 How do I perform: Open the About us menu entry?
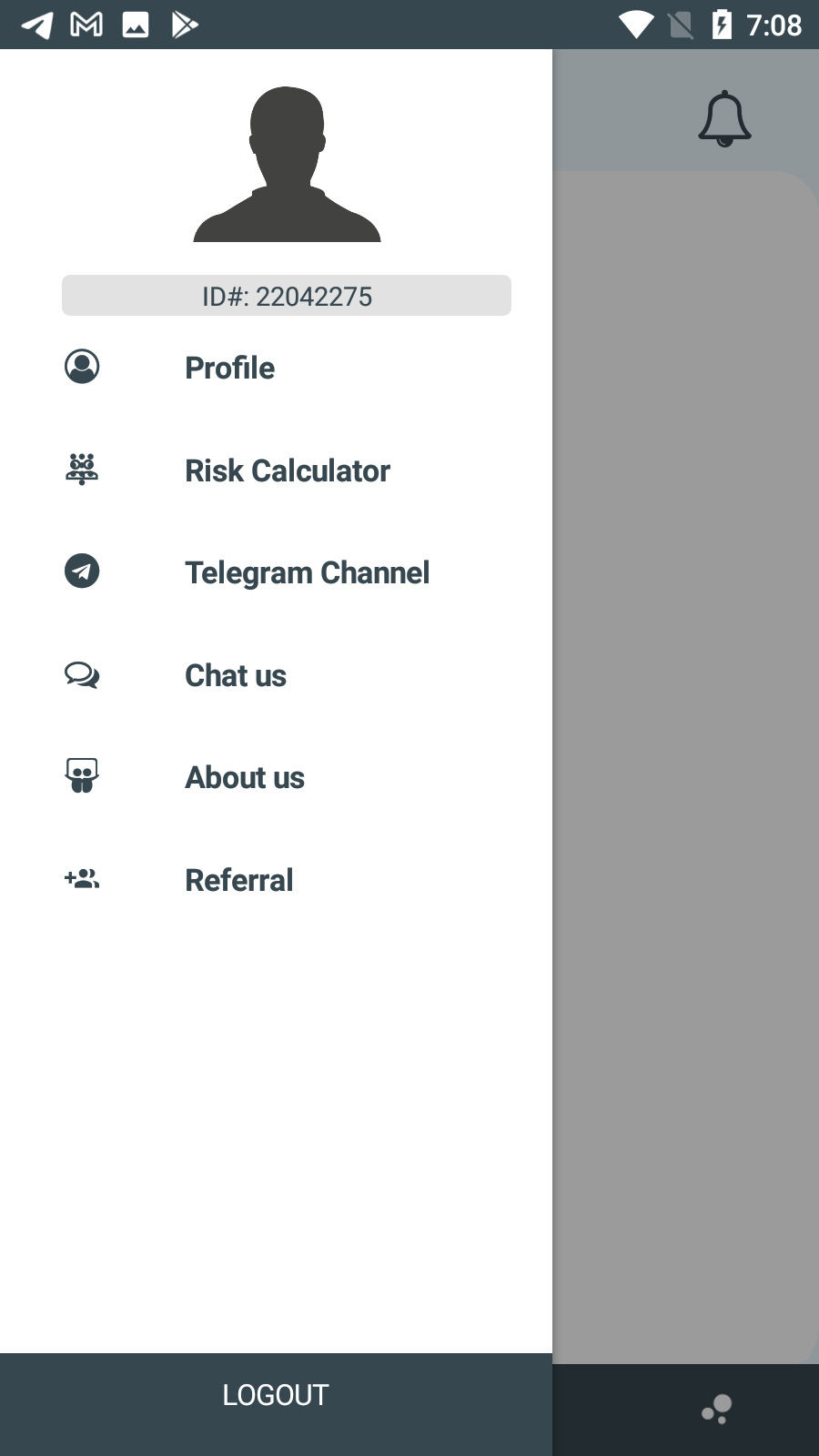(245, 777)
